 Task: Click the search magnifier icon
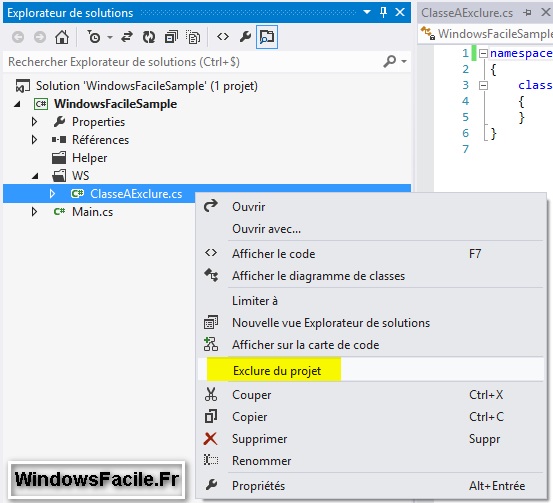390,62
